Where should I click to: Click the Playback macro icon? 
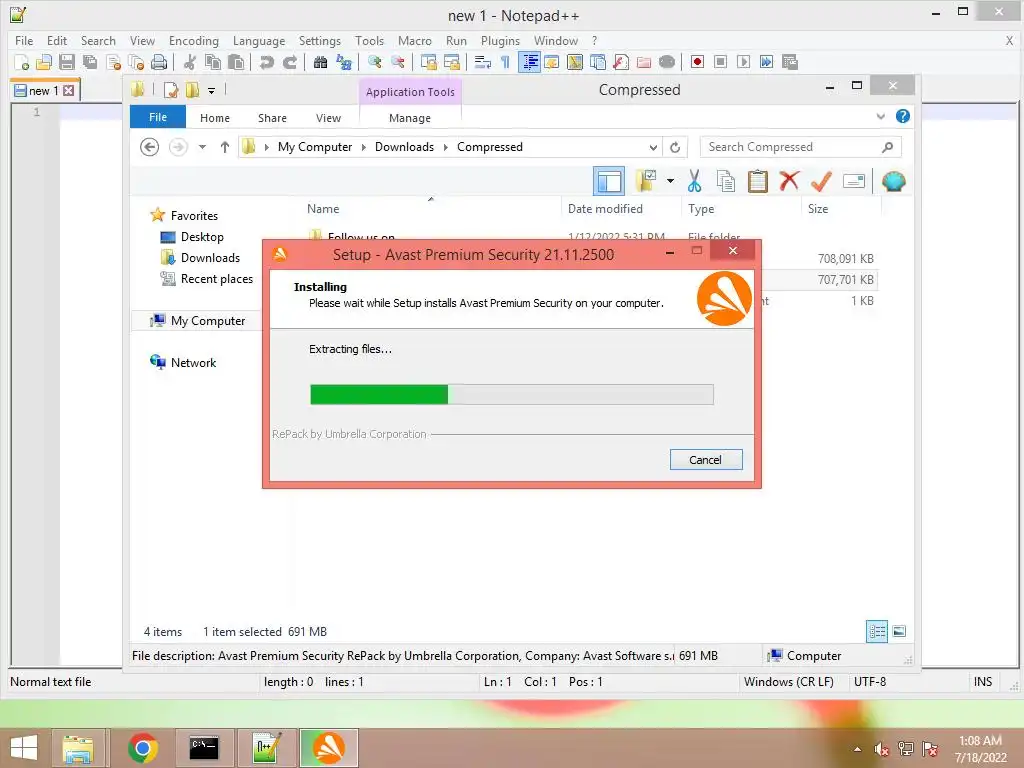pos(743,62)
